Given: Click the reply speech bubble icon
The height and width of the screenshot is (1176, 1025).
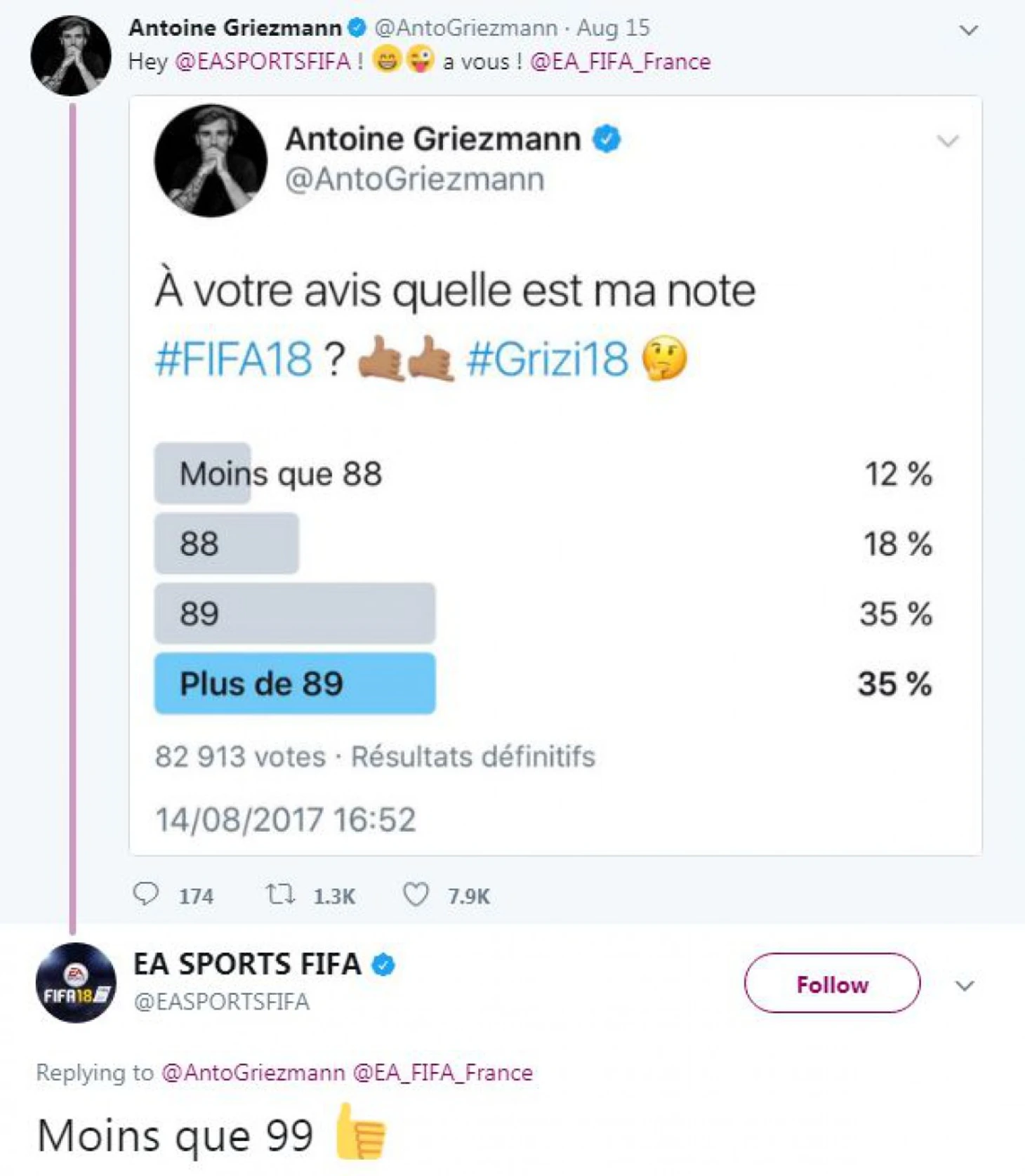Looking at the screenshot, I should coord(146,894).
